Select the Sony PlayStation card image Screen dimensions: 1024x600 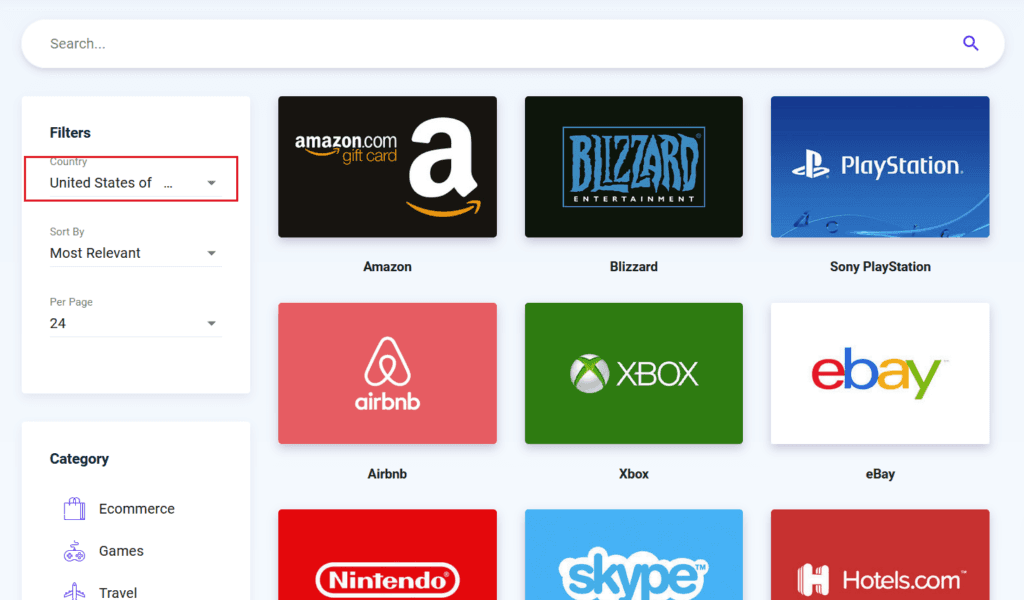(x=880, y=167)
